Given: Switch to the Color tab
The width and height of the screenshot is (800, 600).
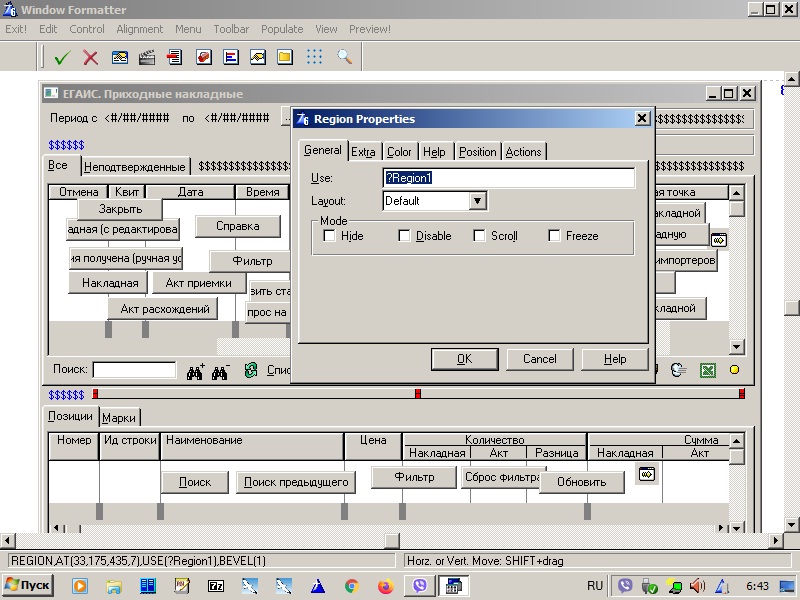Looking at the screenshot, I should (399, 152).
